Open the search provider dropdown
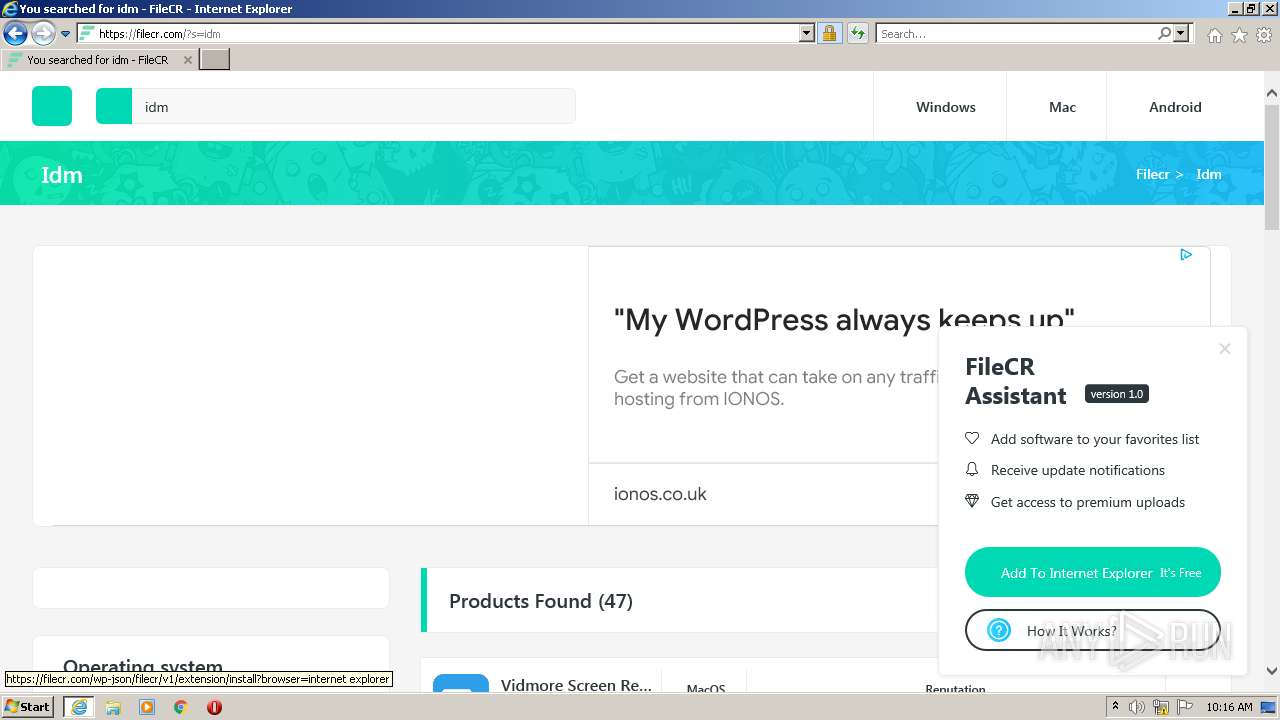This screenshot has width=1280, height=720. click(x=1181, y=34)
